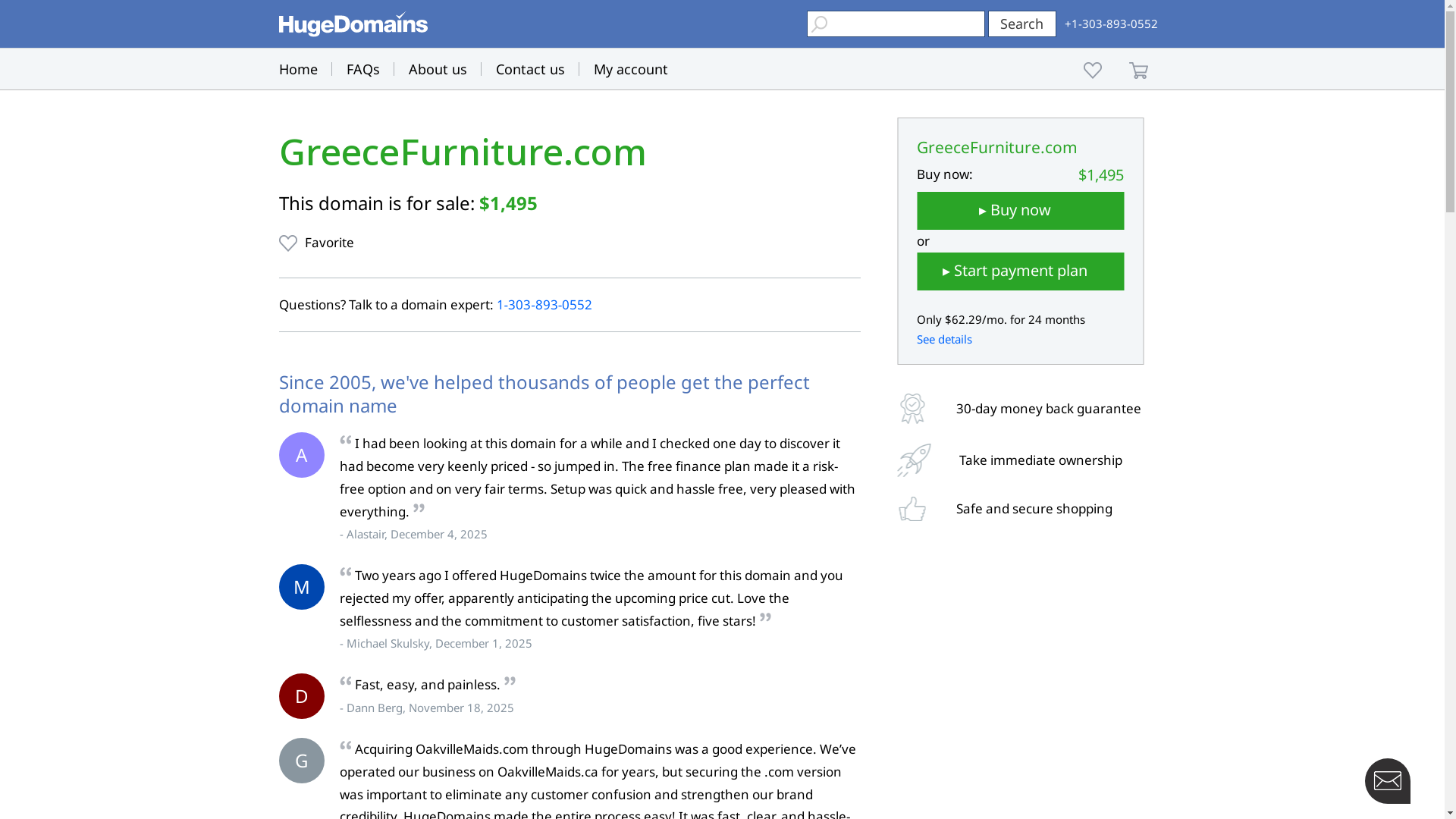Viewport: 1456px width, 819px height.
Task: Open the shopping cart icon
Action: 1138,71
